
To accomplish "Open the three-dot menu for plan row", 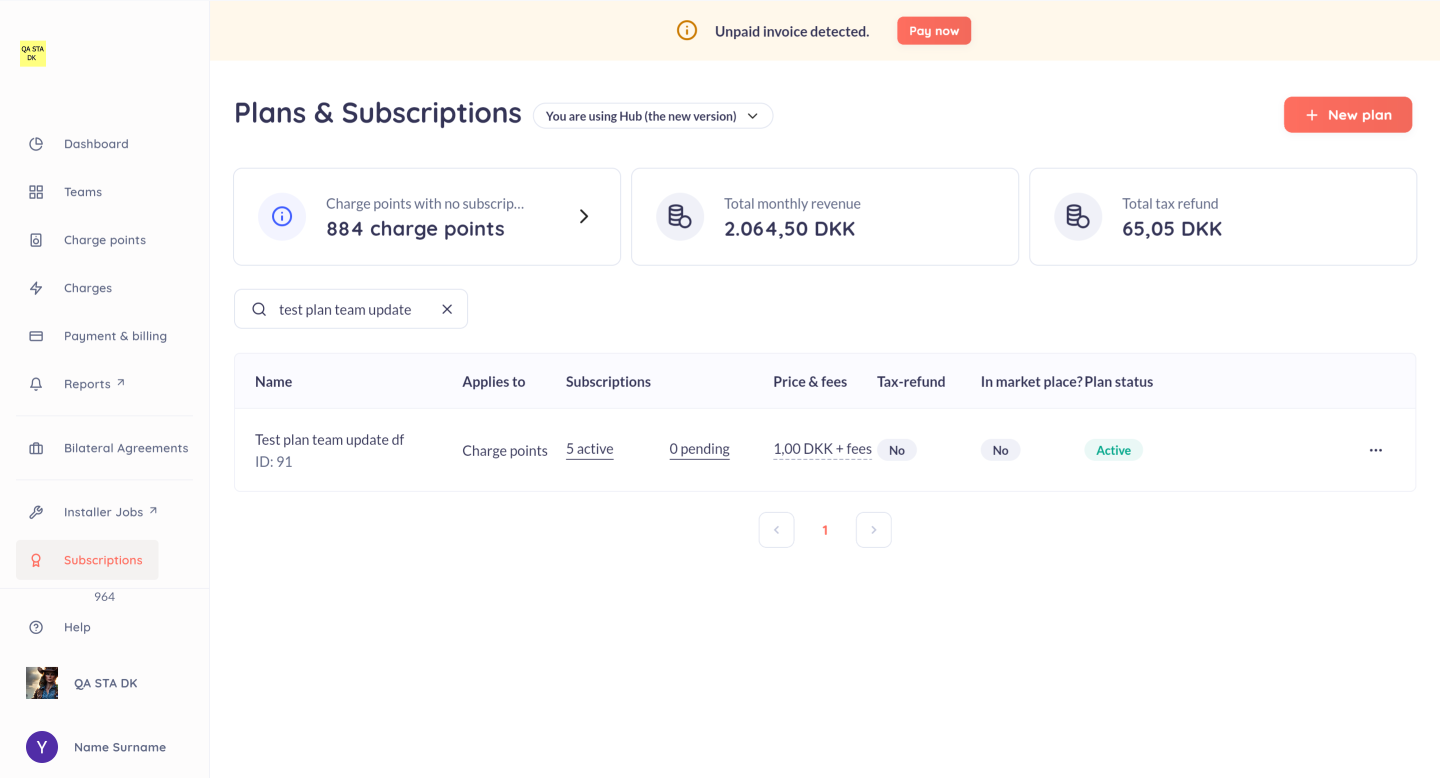I will 1375,450.
